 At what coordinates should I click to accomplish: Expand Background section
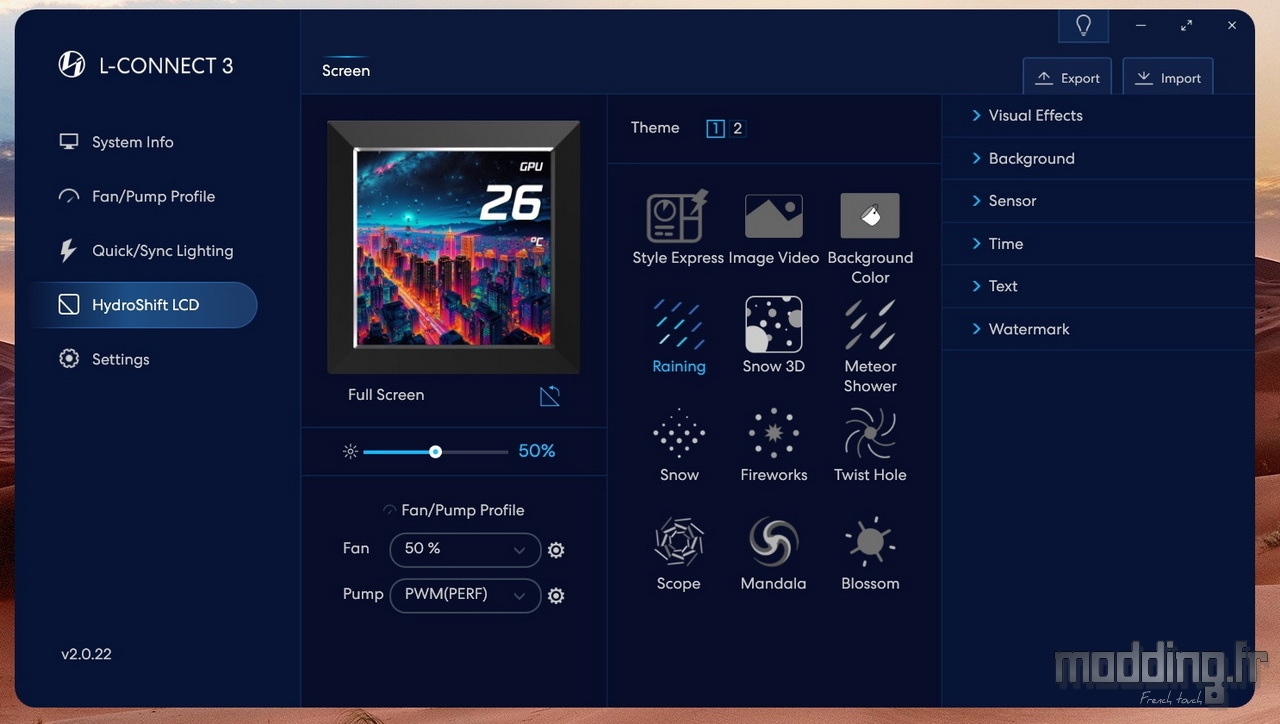pyautogui.click(x=1098, y=159)
